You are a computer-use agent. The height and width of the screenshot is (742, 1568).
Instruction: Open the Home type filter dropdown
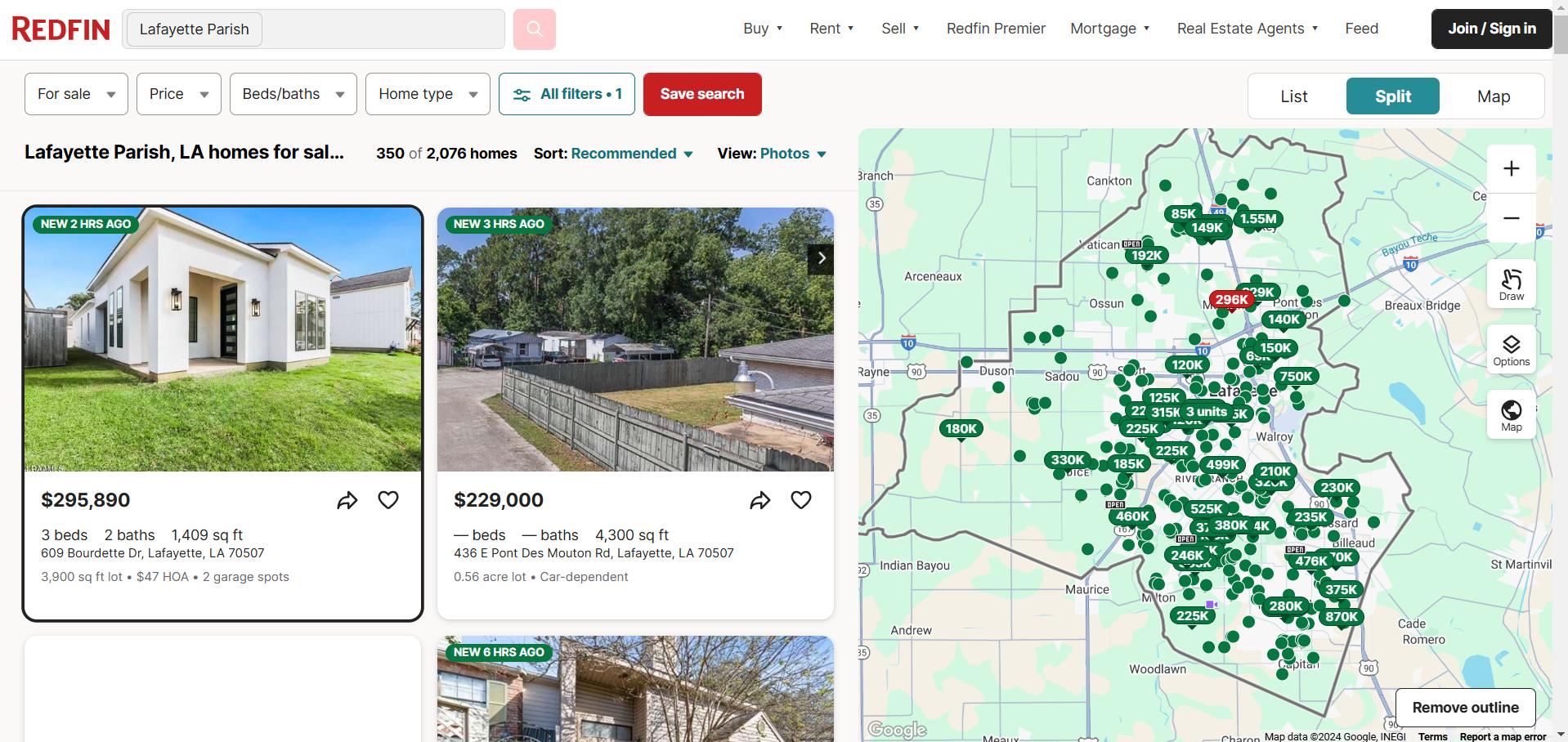pos(428,94)
